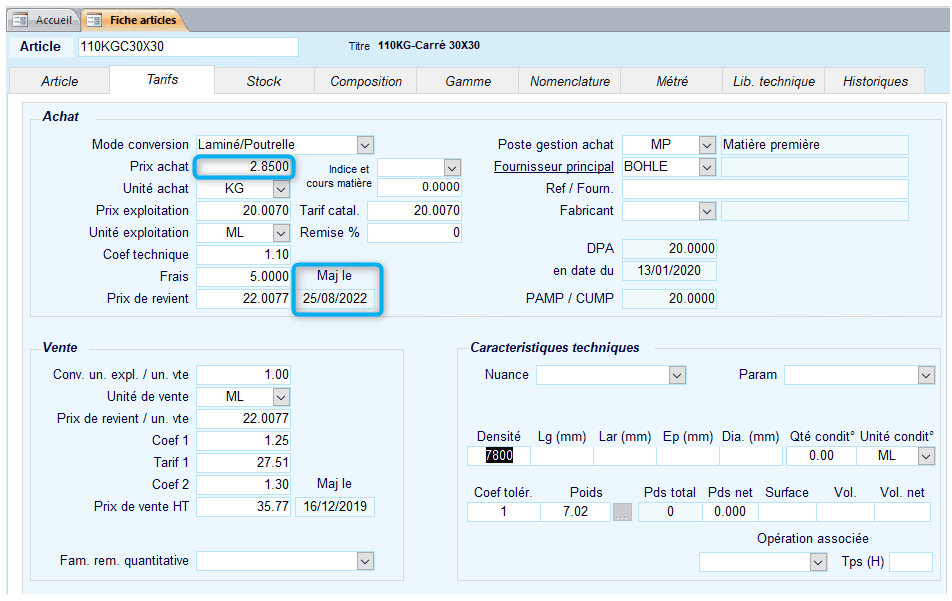952x601 pixels.
Task: Select the Composition tab
Action: [366, 81]
